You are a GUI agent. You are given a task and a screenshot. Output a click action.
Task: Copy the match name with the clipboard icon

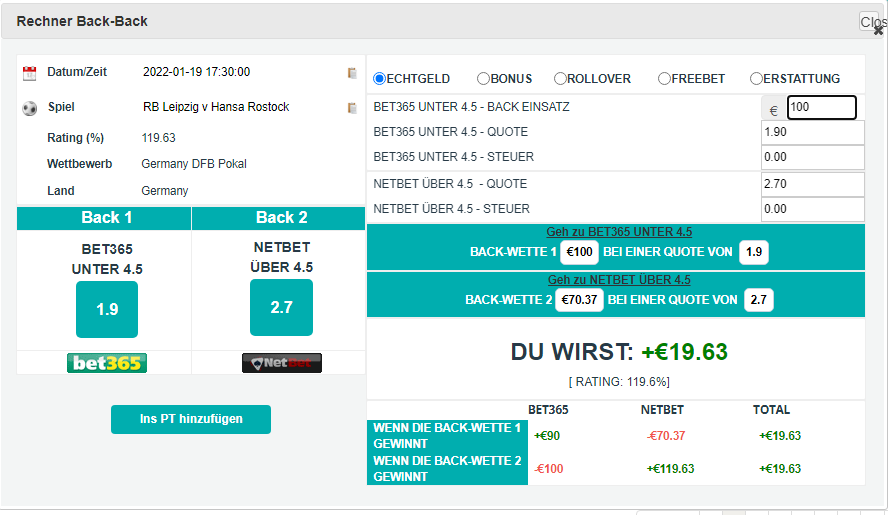(x=352, y=108)
